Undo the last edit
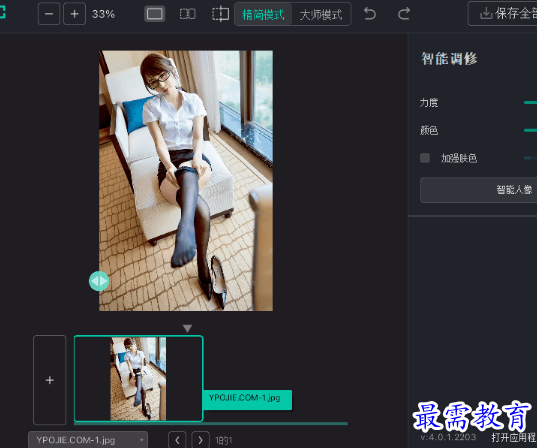 pyautogui.click(x=370, y=14)
